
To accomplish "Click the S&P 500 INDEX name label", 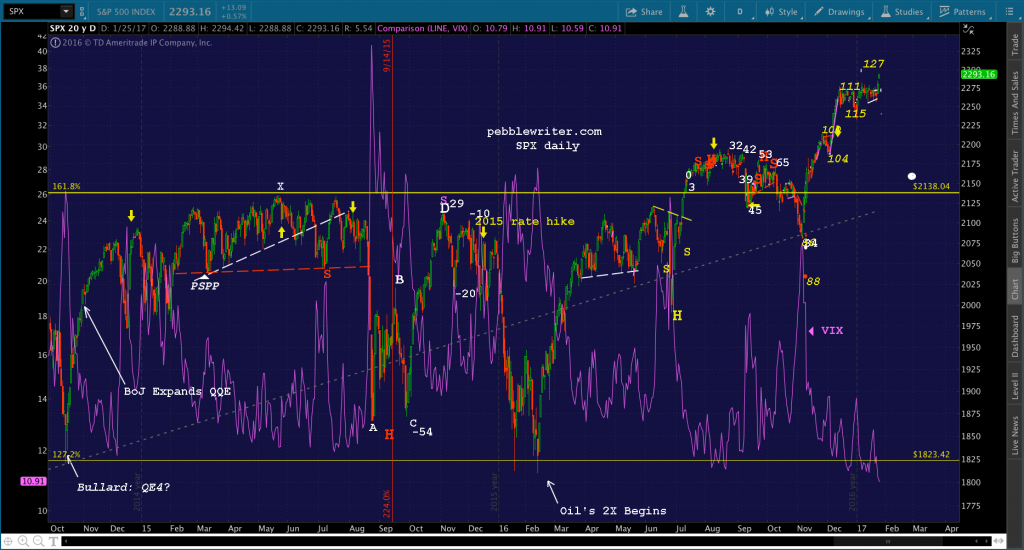I will (x=126, y=12).
